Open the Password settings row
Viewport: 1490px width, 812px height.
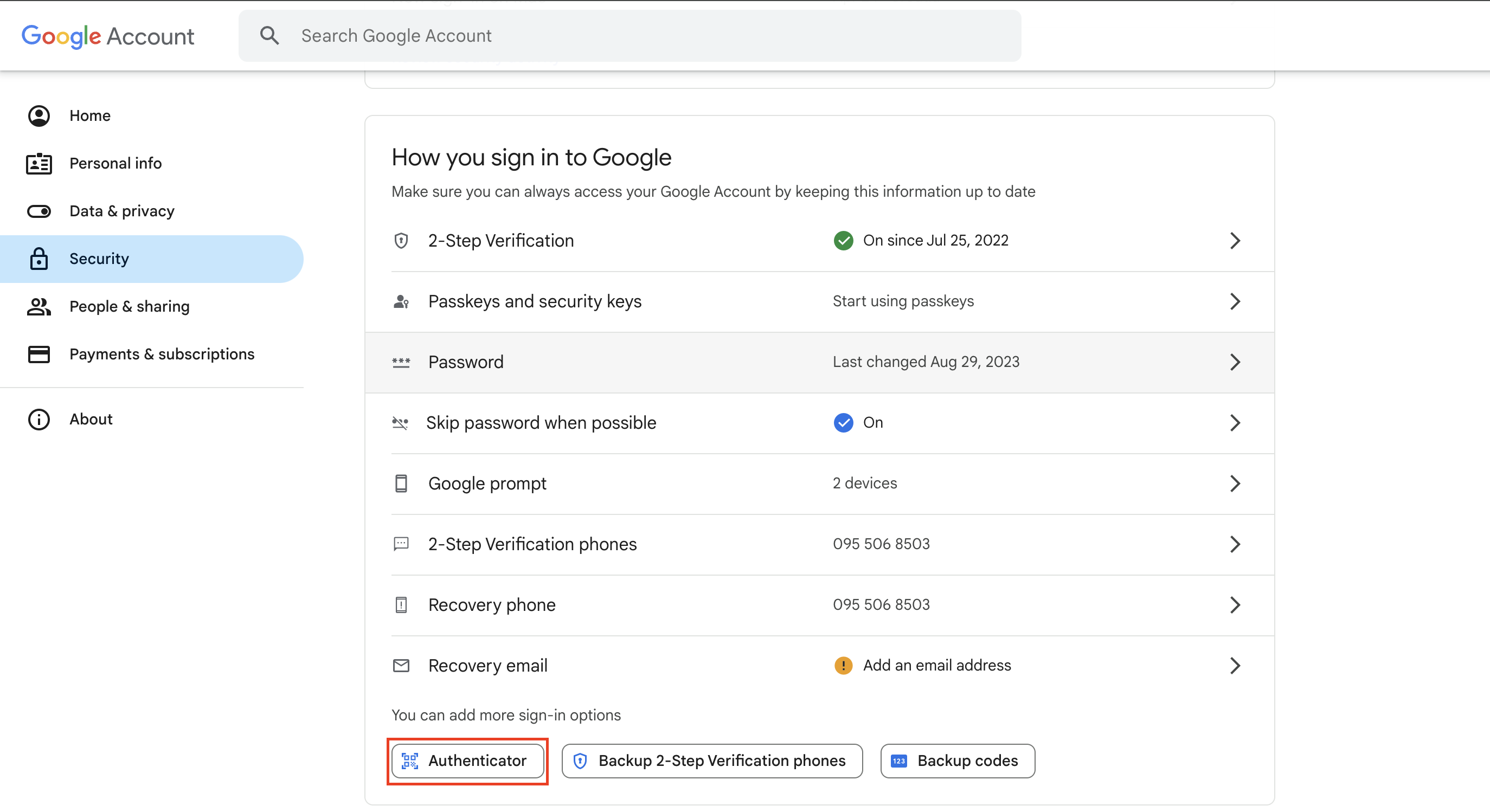click(820, 363)
